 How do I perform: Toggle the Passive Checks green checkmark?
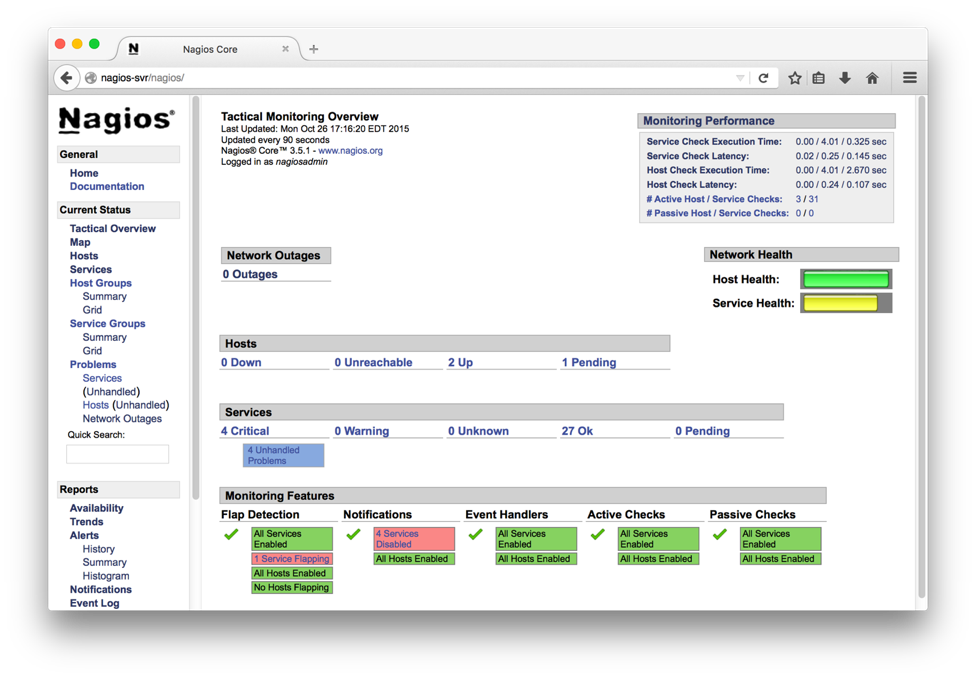[x=720, y=535]
